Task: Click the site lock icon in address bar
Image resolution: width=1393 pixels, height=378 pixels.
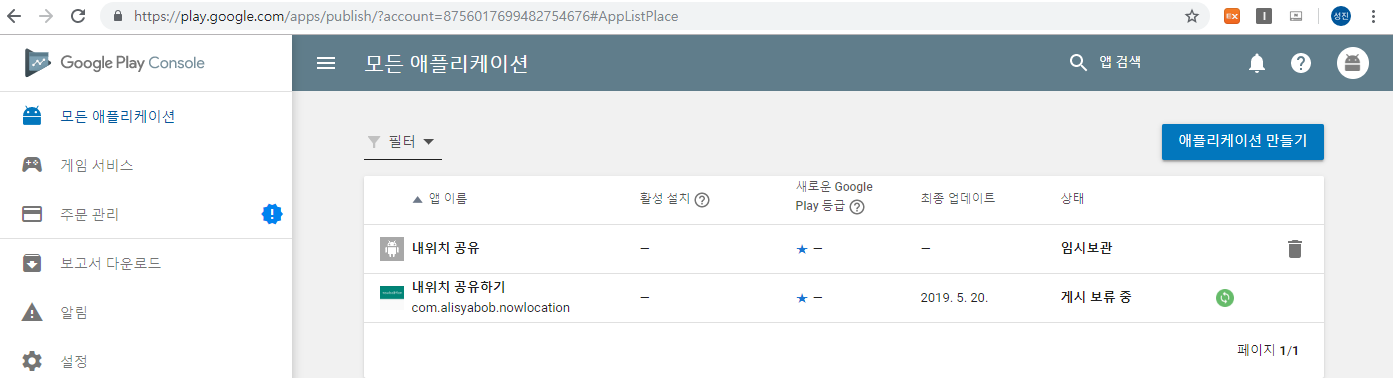Action: click(x=118, y=16)
